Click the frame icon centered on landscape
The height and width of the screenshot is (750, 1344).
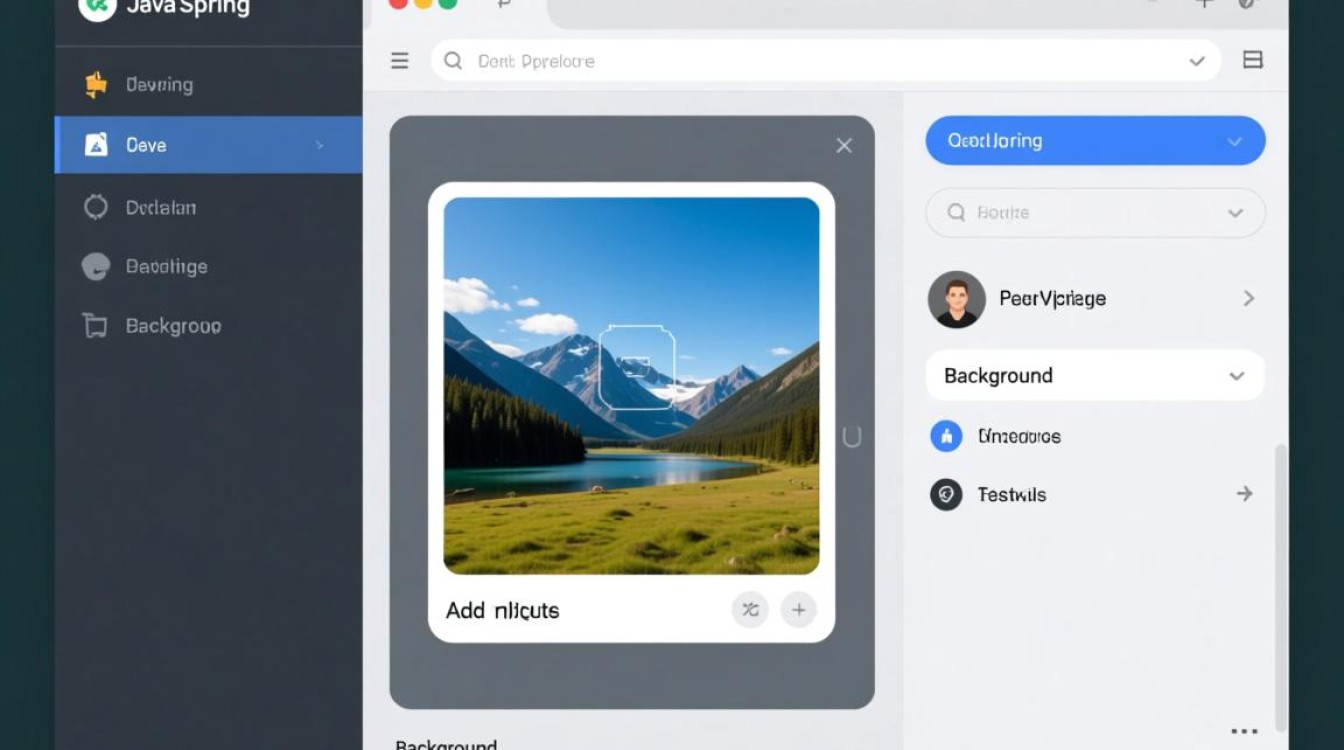[x=636, y=367]
